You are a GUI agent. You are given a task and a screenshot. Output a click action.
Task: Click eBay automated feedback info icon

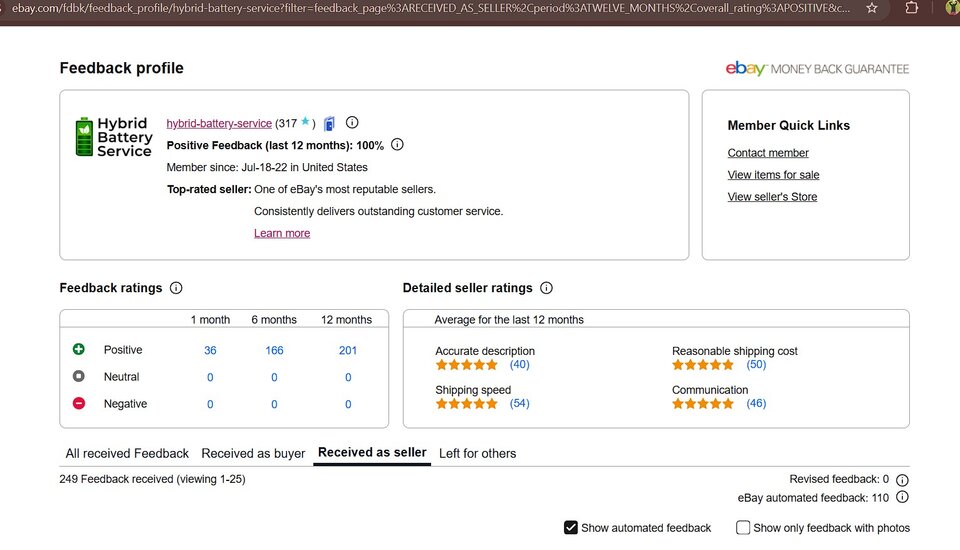(902, 497)
